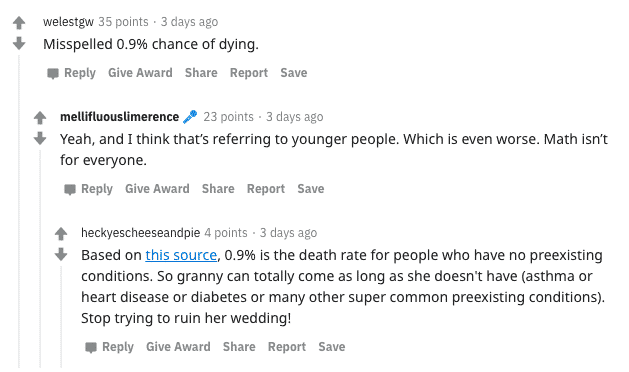Upvote mellifluouslimerence's comment
The width and height of the screenshot is (629, 372).
tap(40, 118)
